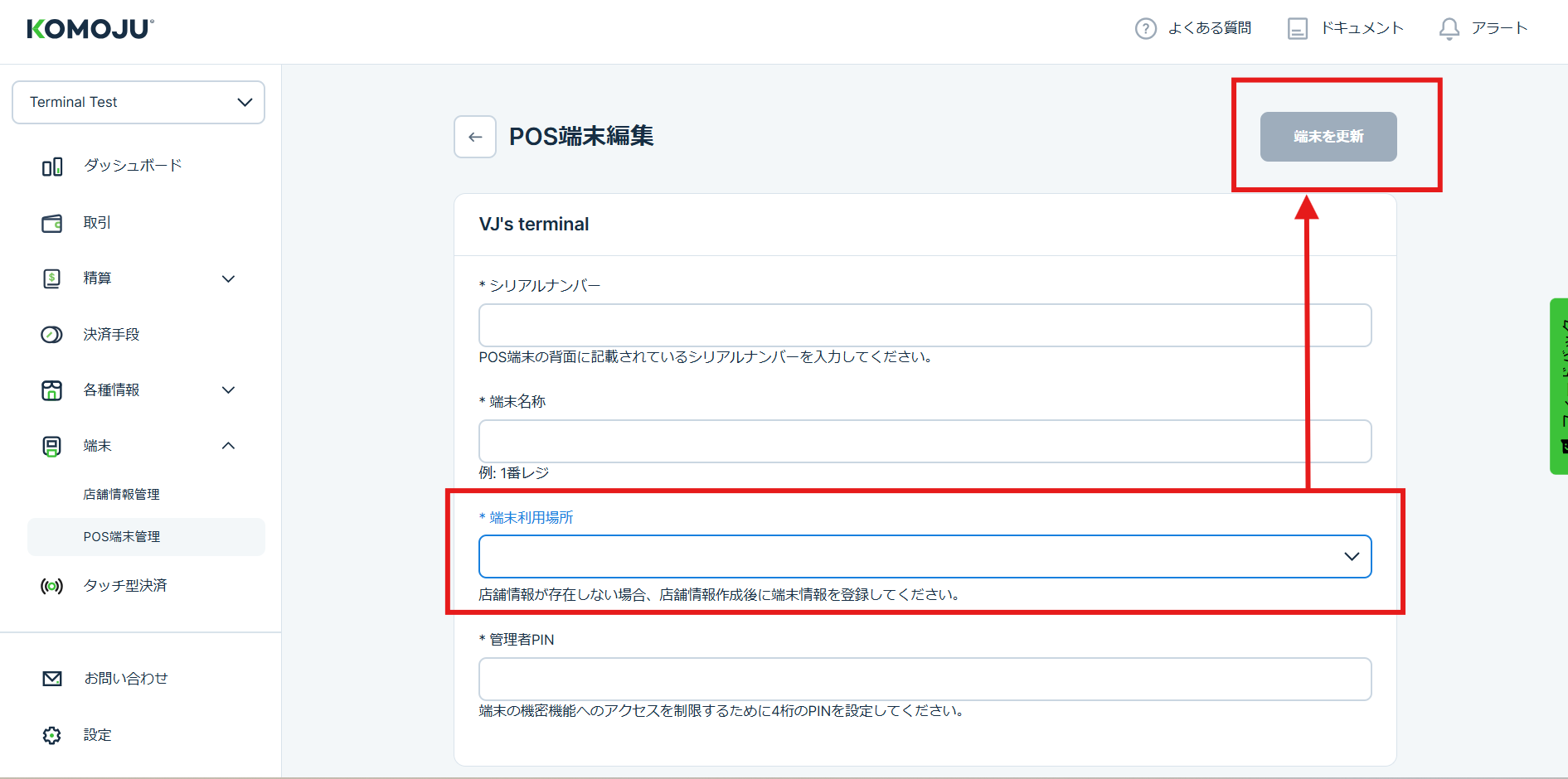Expand the 精算 submenu chevron
Viewport: 1568px width, 779px height.
click(x=229, y=279)
